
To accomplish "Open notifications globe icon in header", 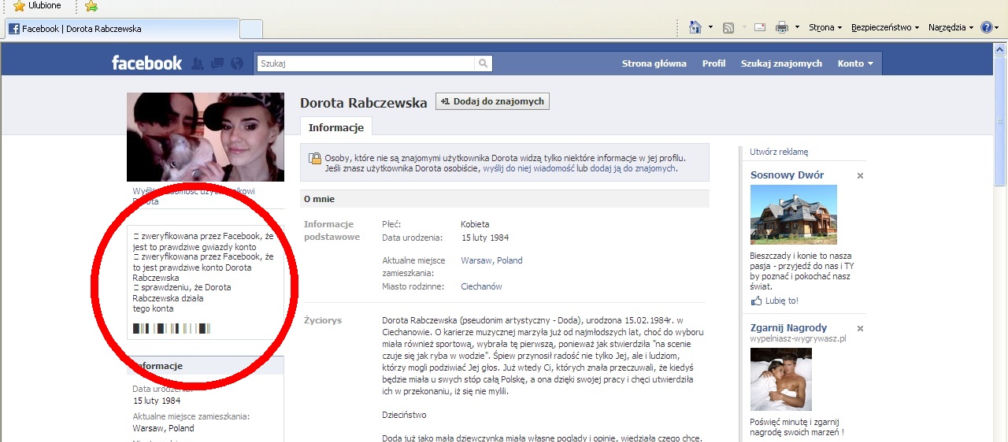I will [x=237, y=64].
